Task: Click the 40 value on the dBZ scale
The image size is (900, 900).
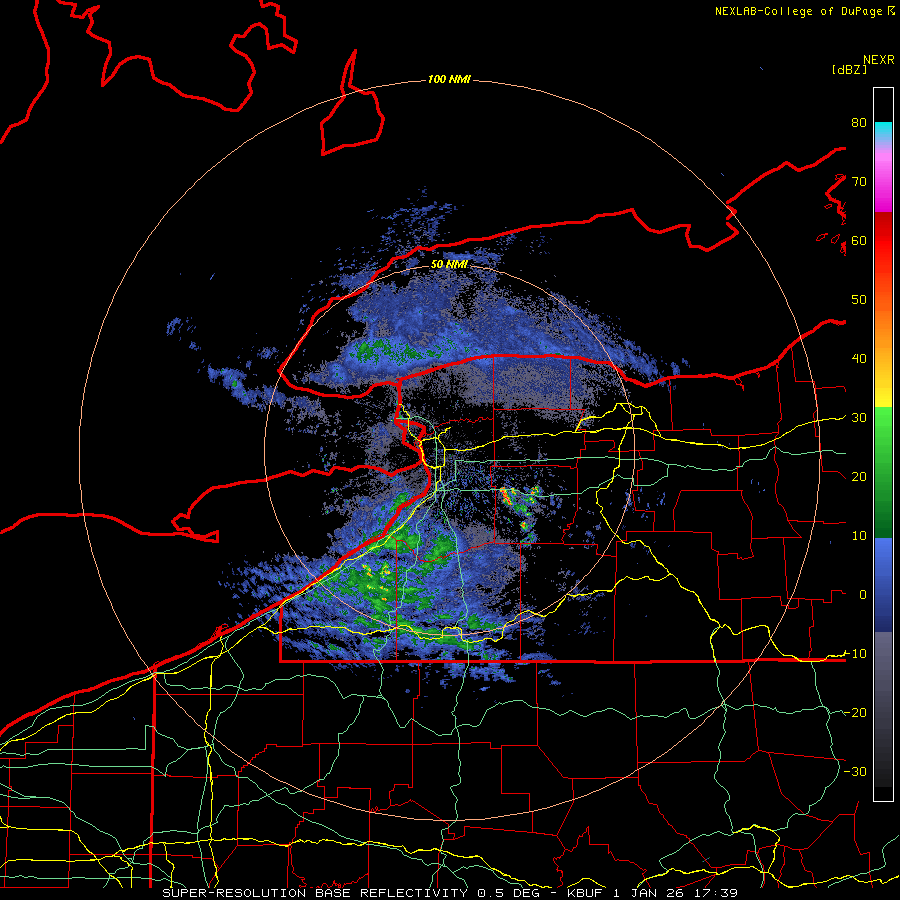Action: point(859,359)
